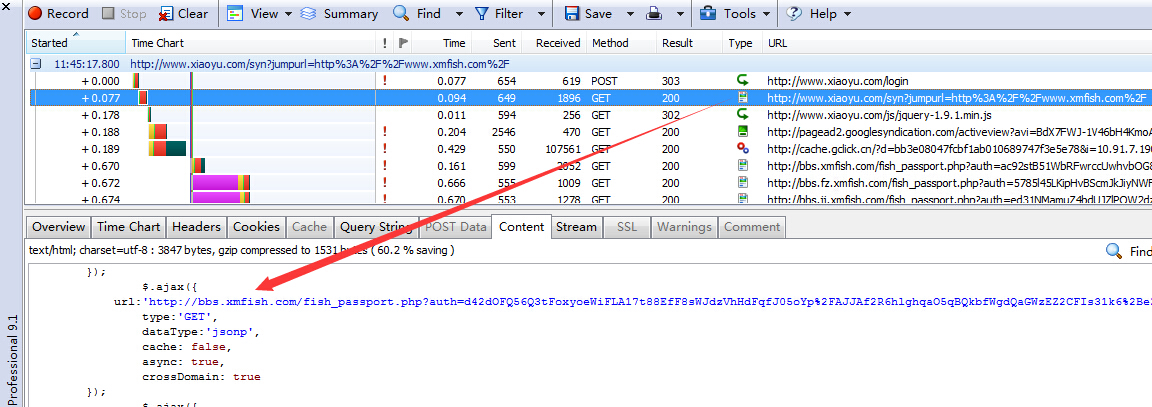Open the Help dropdown menu
The height and width of the screenshot is (407, 1152).
click(820, 14)
